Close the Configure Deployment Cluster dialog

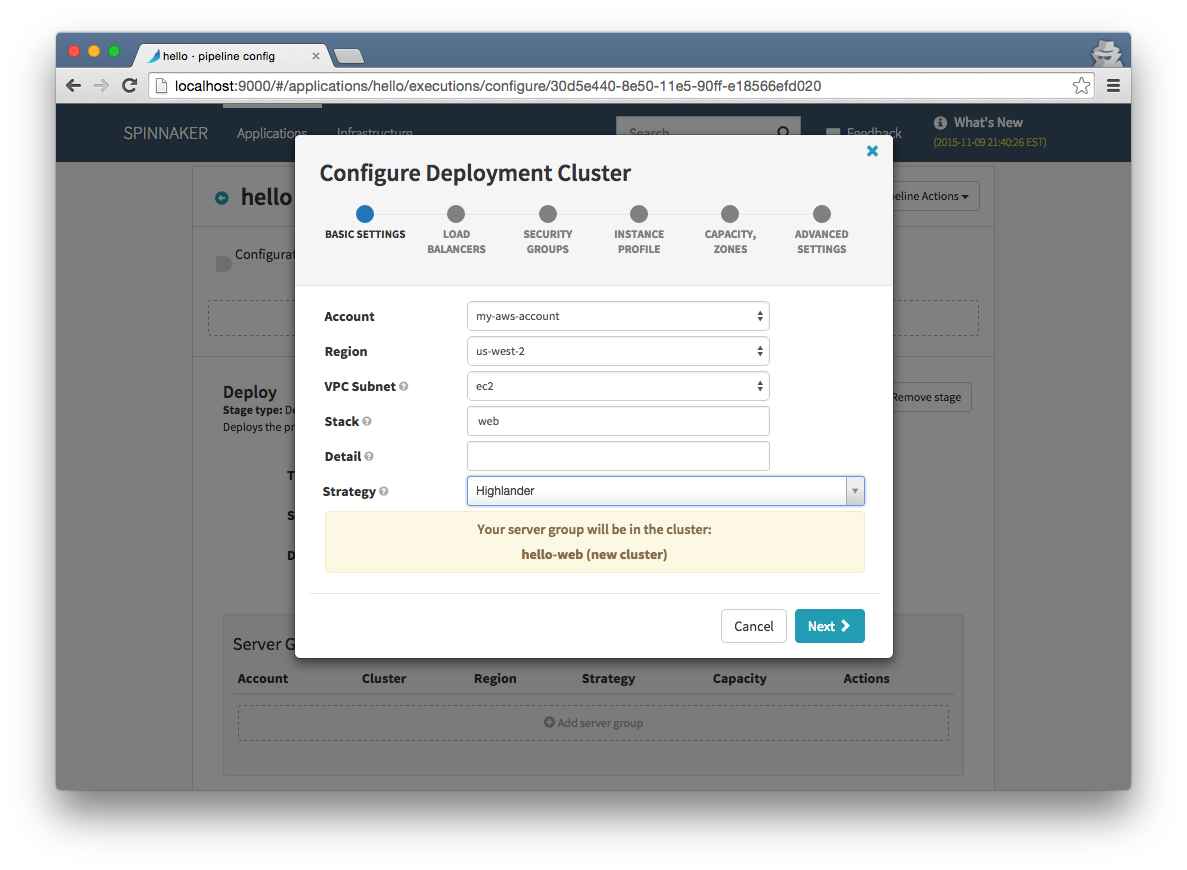[x=872, y=151]
